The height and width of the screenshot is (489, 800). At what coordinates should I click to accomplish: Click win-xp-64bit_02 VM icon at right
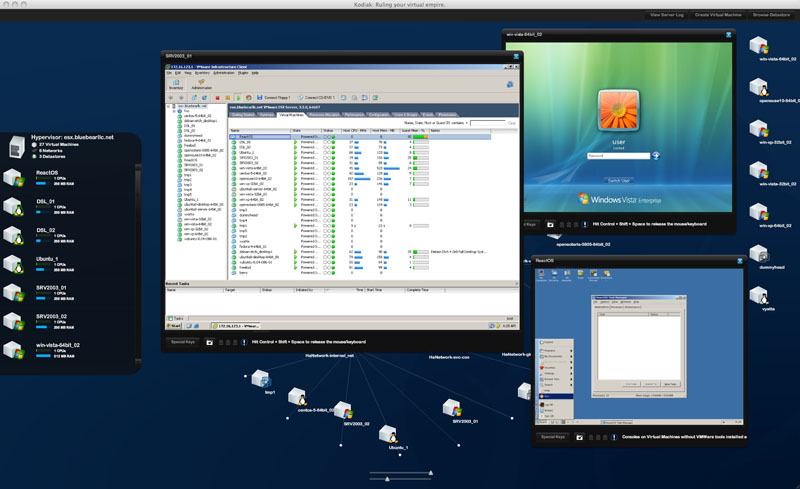tap(759, 212)
